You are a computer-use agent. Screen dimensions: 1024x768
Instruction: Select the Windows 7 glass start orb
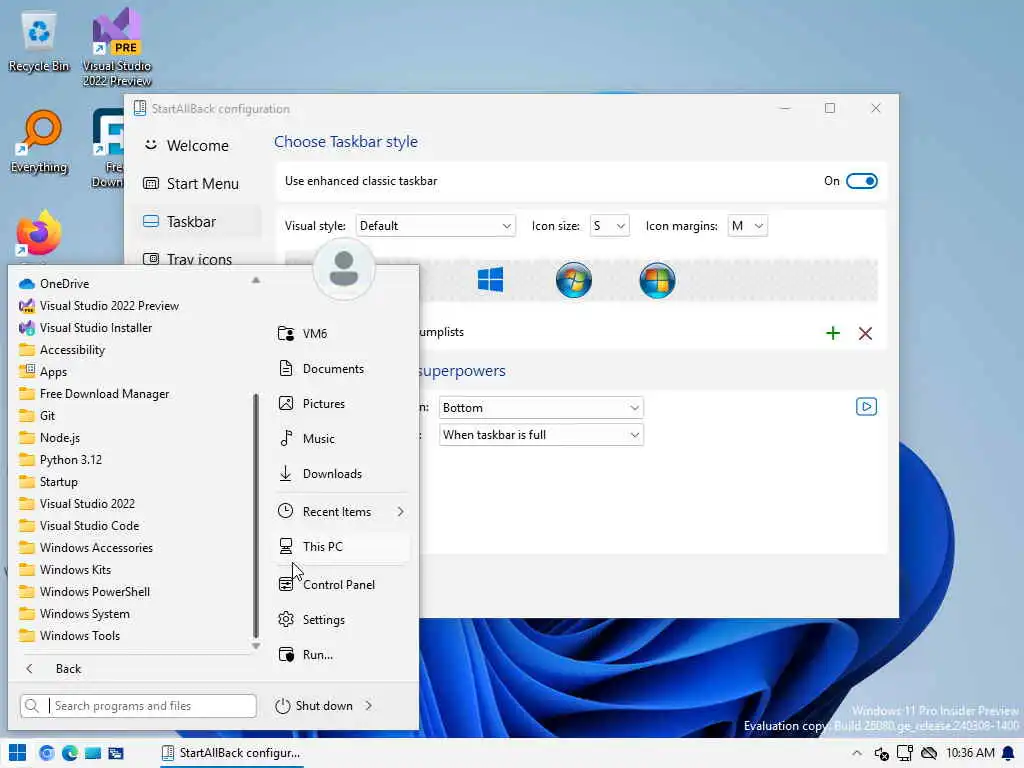pyautogui.click(x=574, y=280)
